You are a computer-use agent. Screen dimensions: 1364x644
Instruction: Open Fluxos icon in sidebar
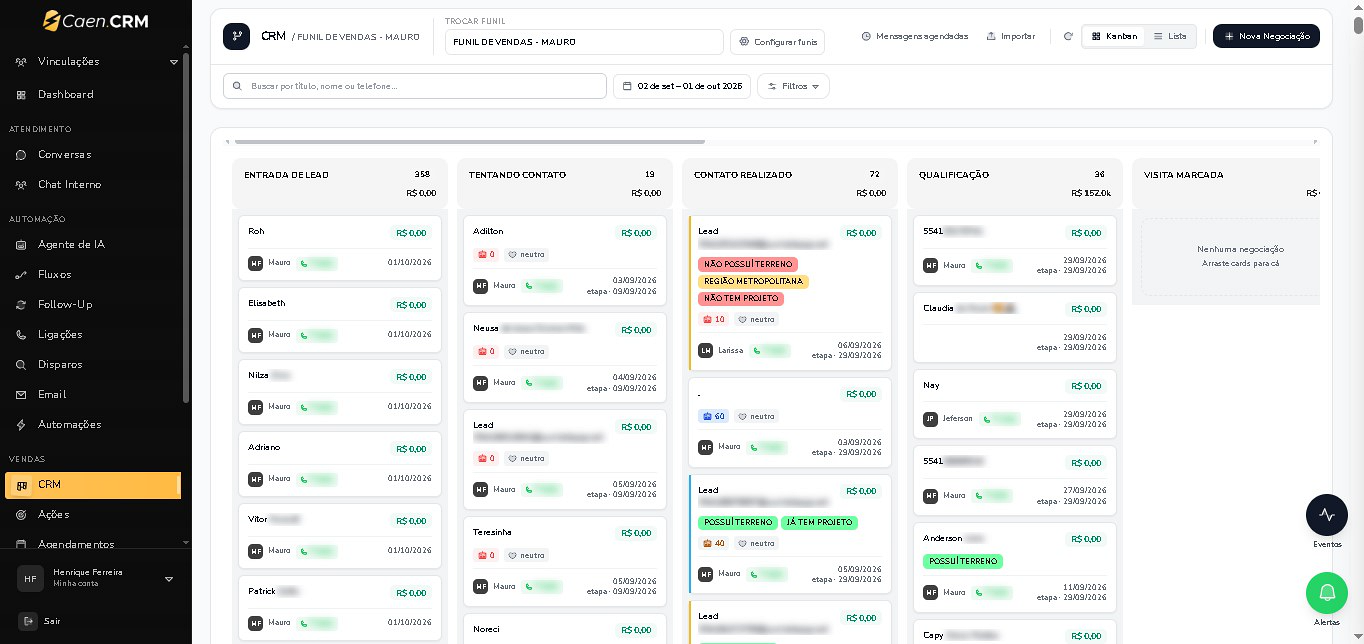(21, 275)
